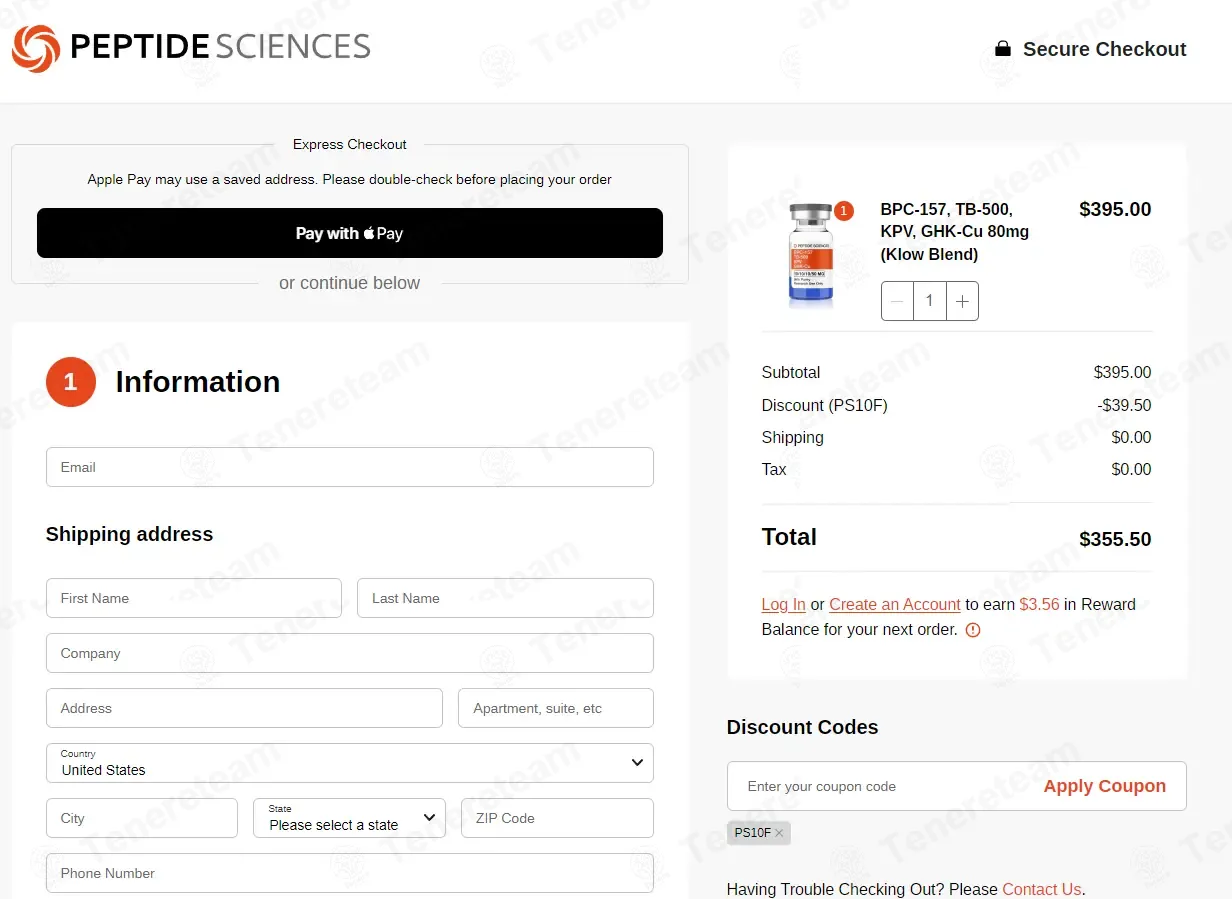Click the BPC-157 vial product thumbnail

pos(810,255)
